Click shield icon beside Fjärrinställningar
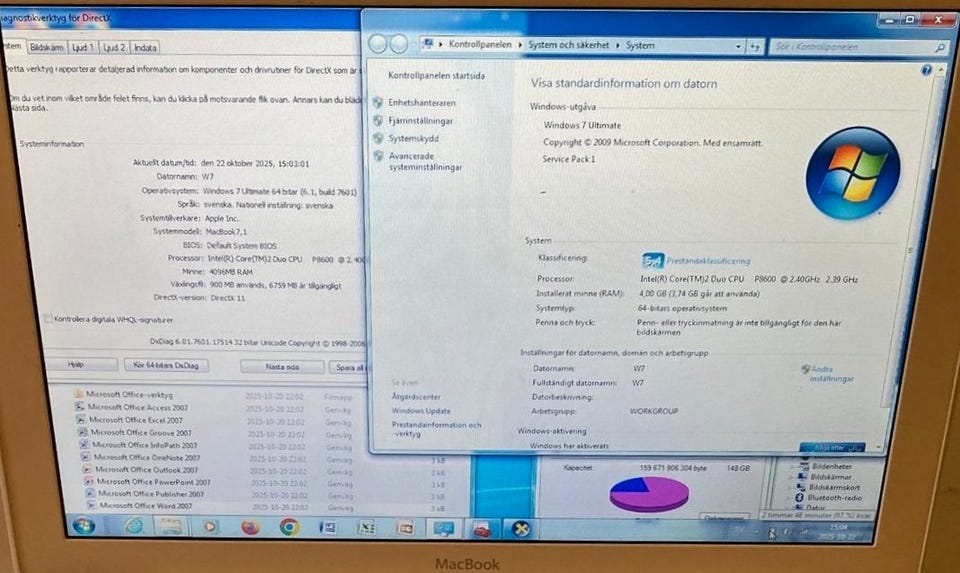 [x=378, y=121]
